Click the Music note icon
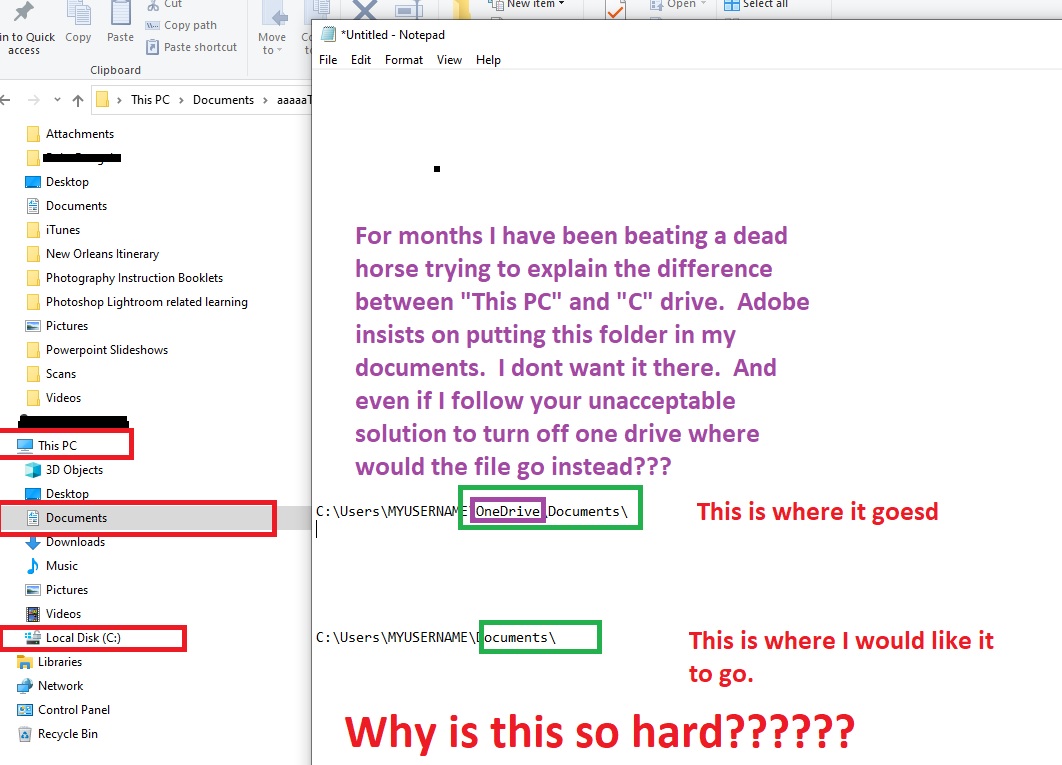1062x765 pixels. pos(33,566)
